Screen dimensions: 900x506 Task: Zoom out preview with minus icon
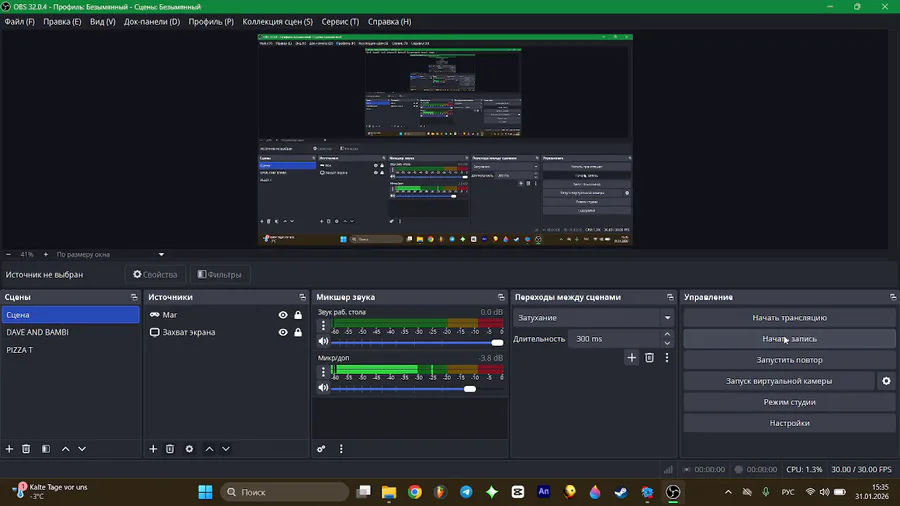point(9,254)
